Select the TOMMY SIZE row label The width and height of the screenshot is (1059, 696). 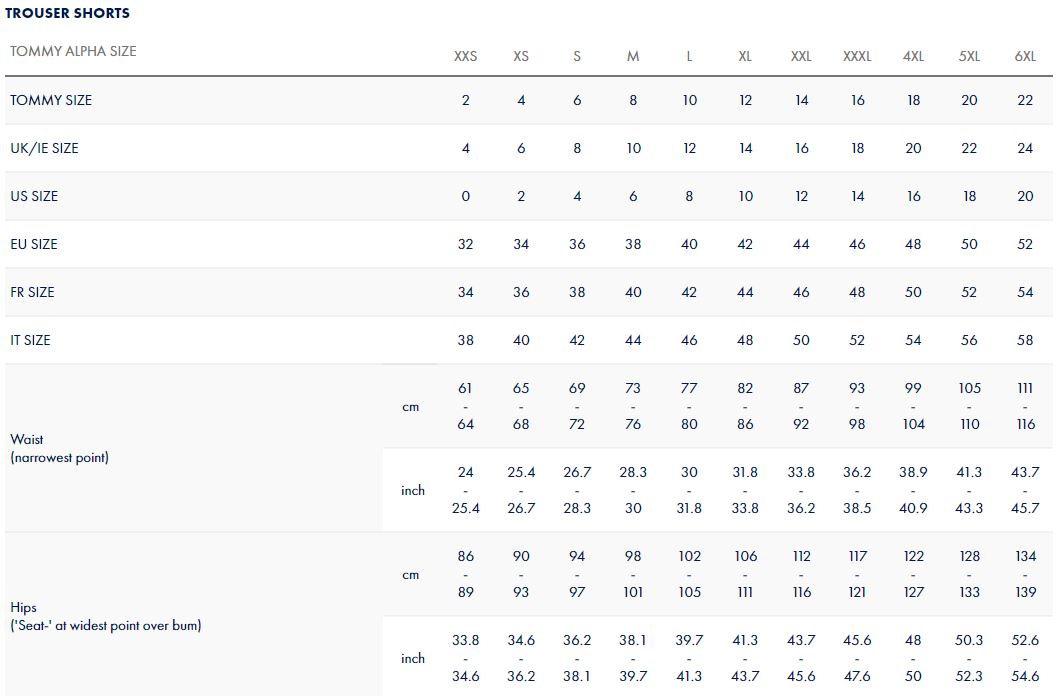coord(51,100)
